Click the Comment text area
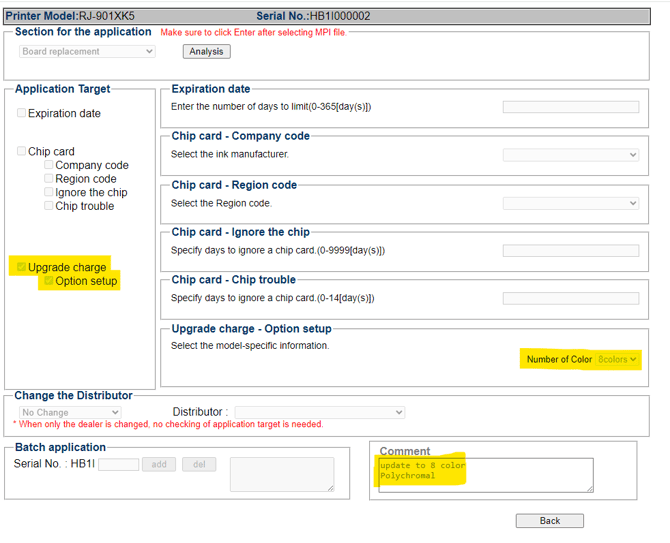The height and width of the screenshot is (543, 670). click(484, 474)
